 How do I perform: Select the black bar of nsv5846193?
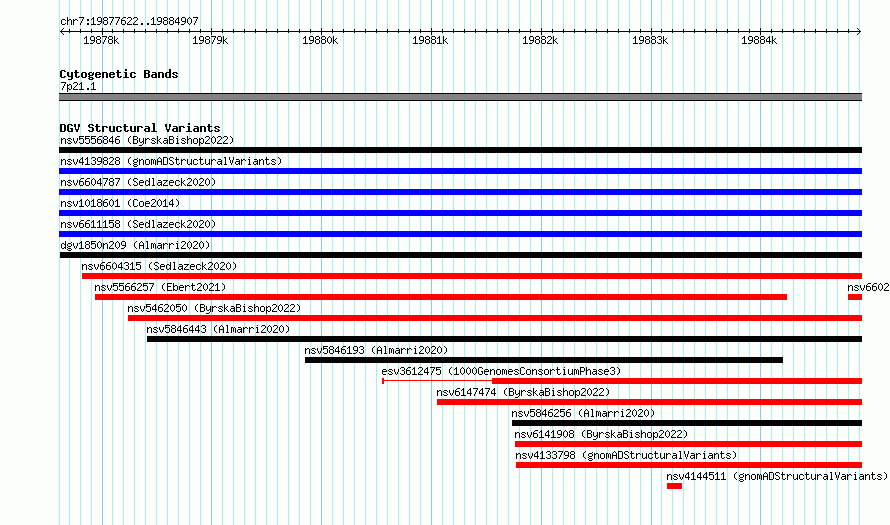point(544,360)
